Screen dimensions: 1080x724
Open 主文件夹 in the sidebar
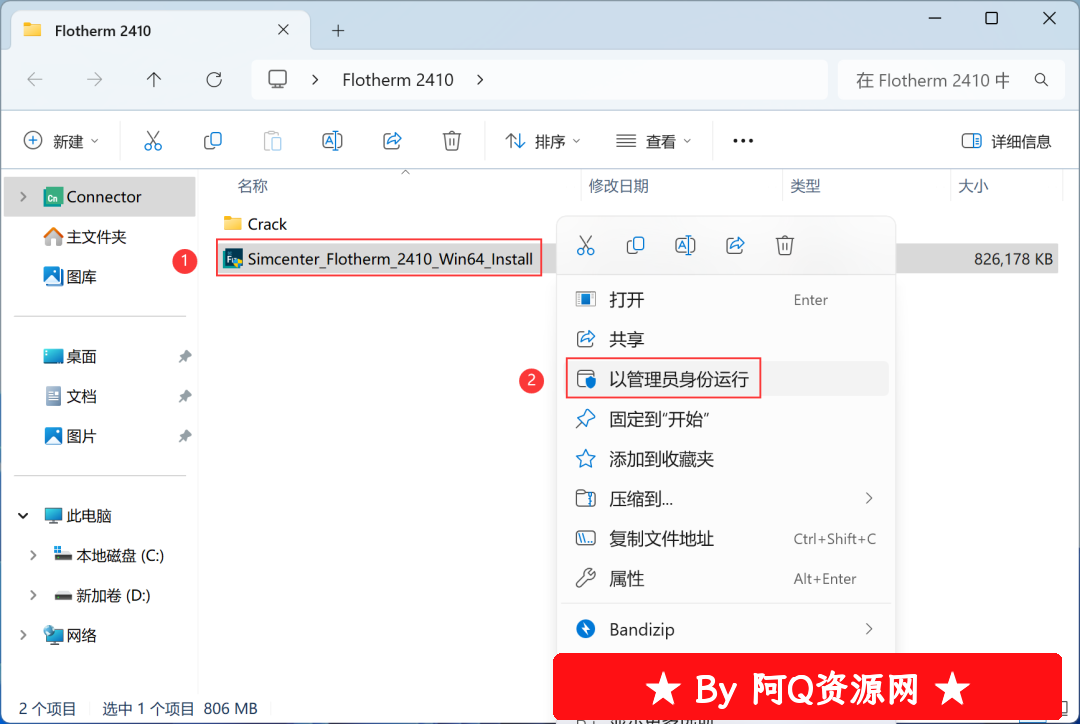(85, 237)
